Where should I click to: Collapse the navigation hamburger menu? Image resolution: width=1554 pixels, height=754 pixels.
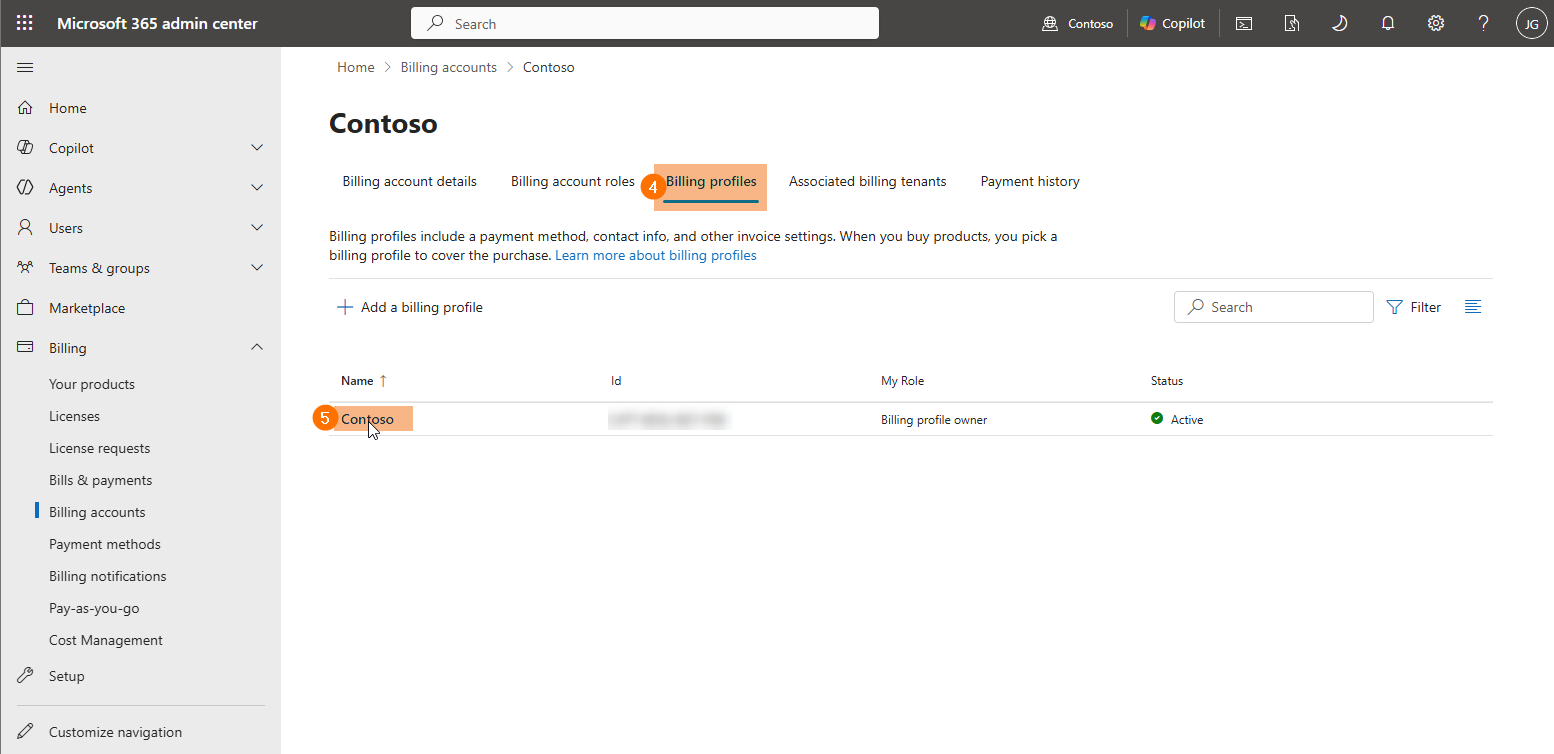(x=25, y=67)
